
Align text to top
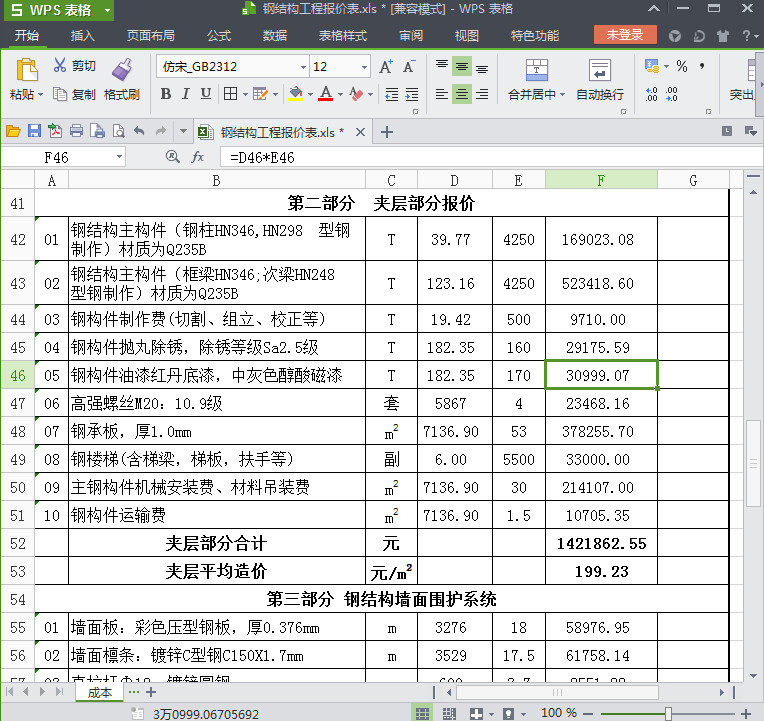click(442, 66)
